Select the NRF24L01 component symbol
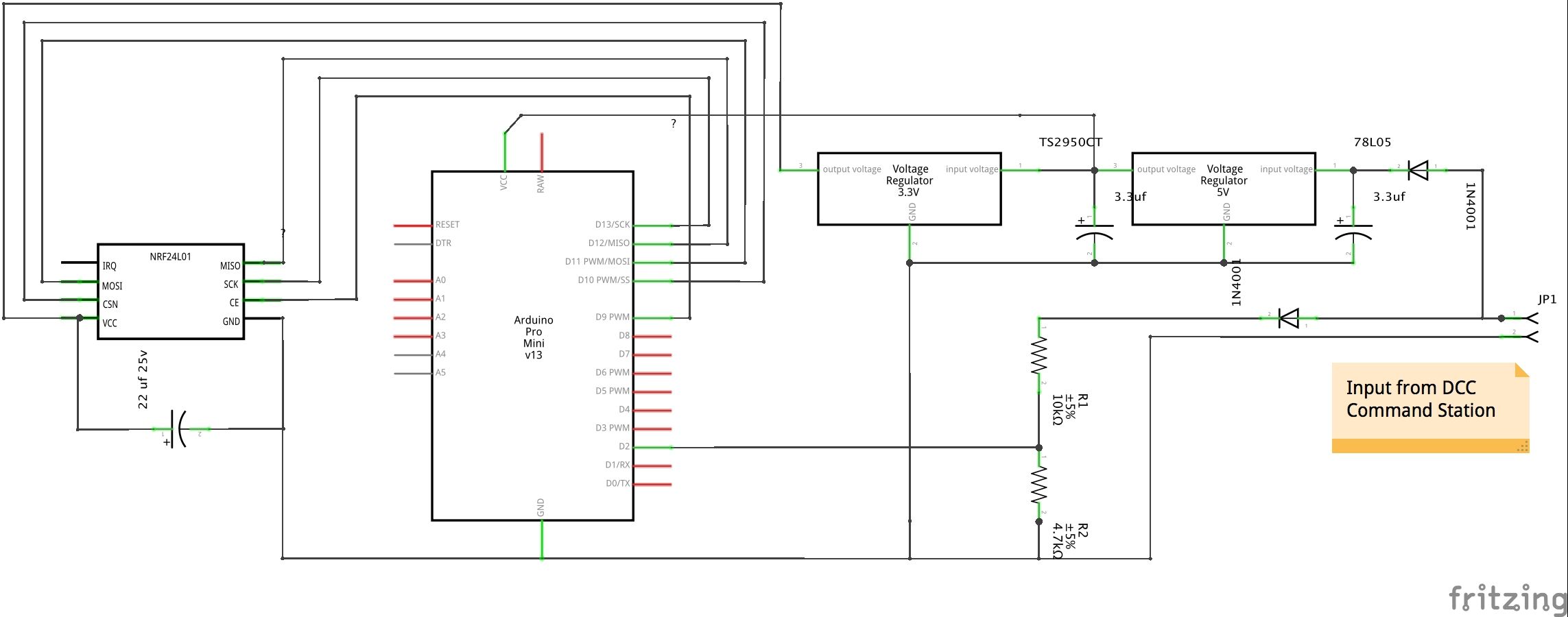The image size is (1568, 617). 169,291
